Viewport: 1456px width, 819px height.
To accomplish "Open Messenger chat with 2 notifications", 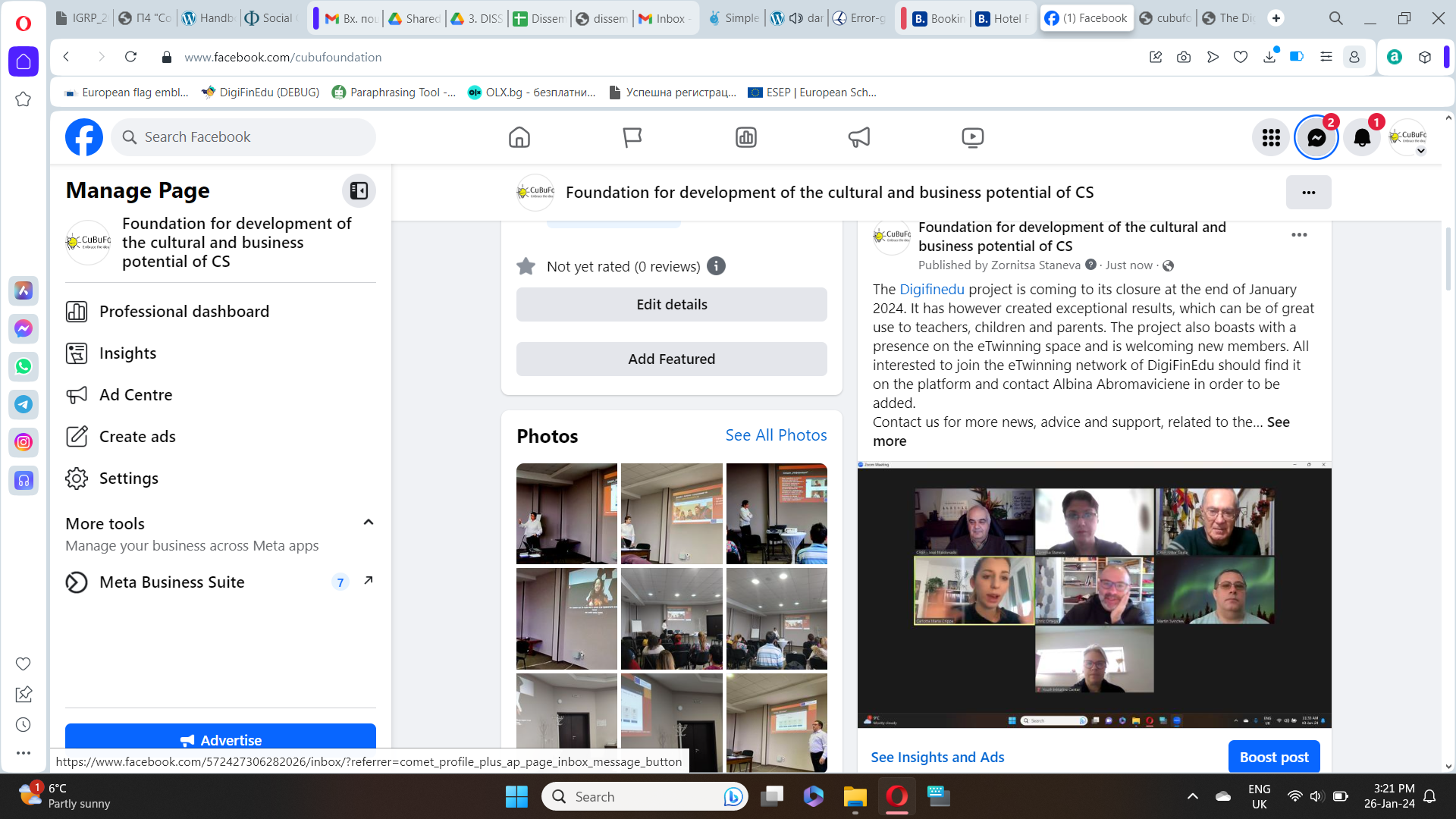I will (1316, 137).
